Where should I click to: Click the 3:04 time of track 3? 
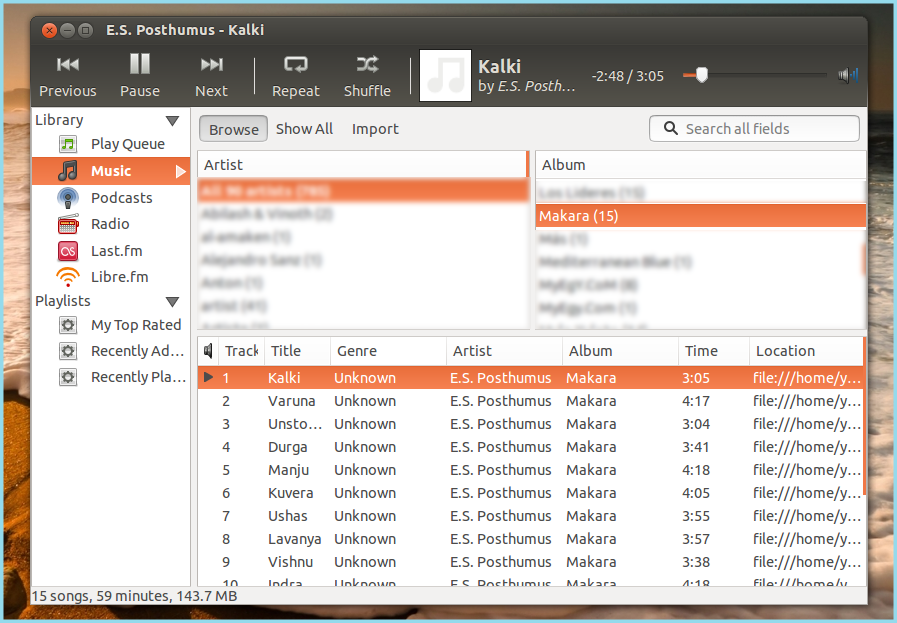pyautogui.click(x=696, y=424)
